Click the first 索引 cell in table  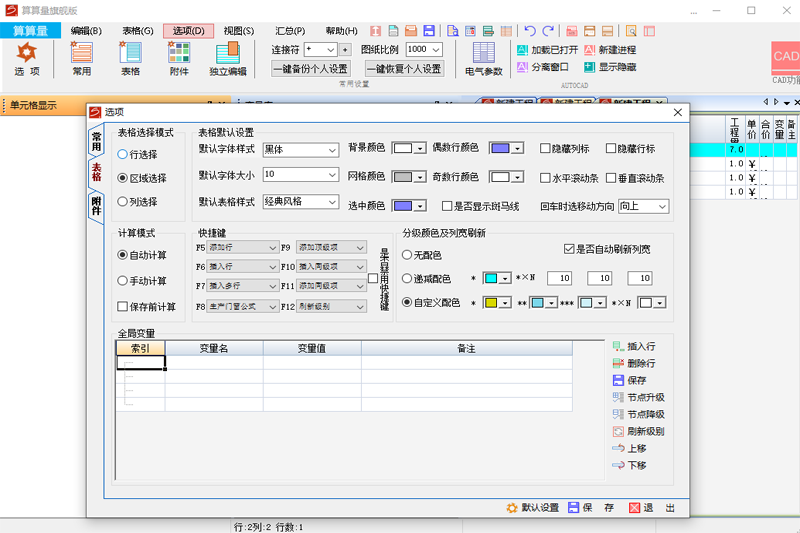pos(140,364)
